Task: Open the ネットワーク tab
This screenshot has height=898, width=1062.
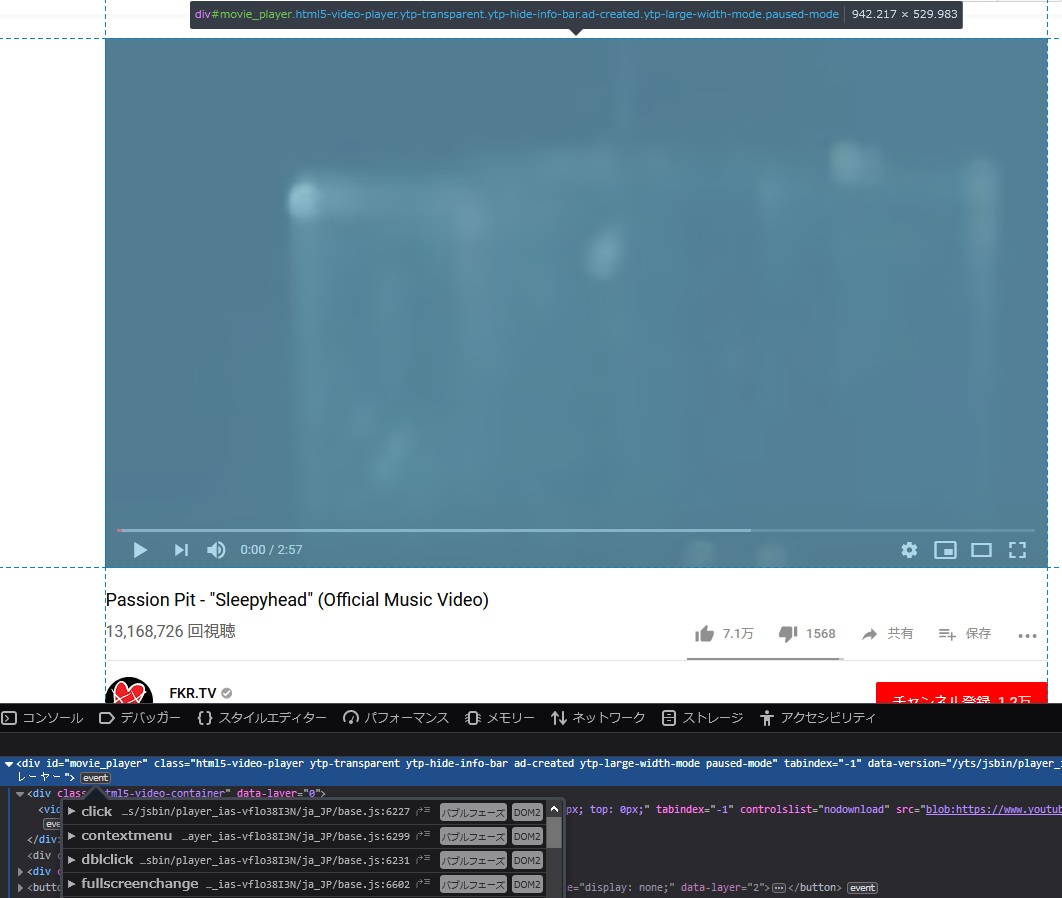Action: tap(597, 718)
